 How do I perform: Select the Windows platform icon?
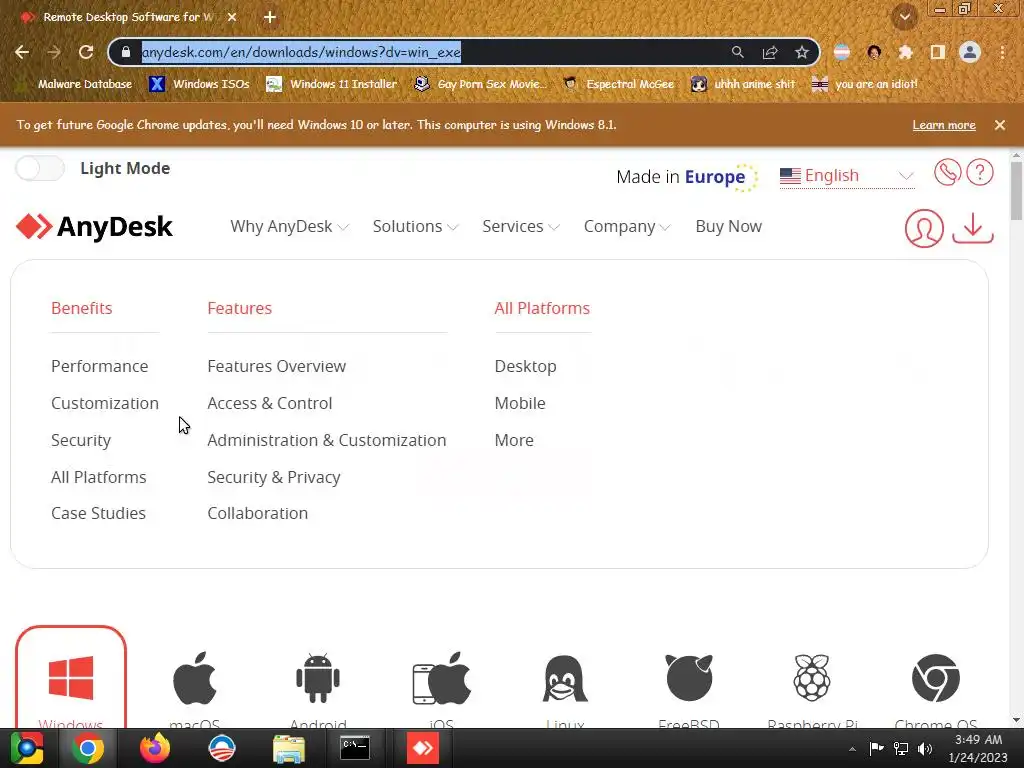[71, 678]
